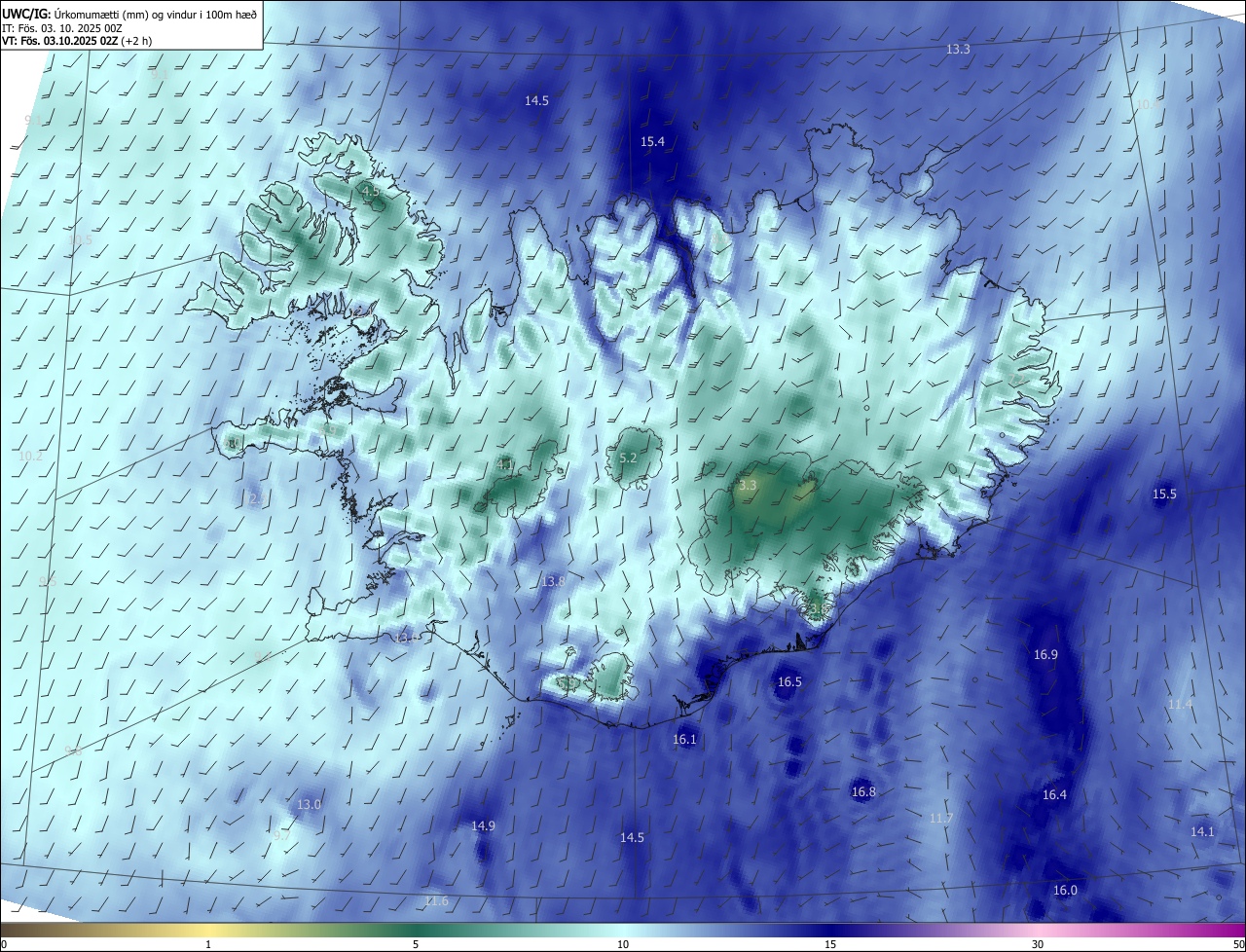The height and width of the screenshot is (952, 1246).
Task: Click the colorbar tick label 1
Action: click(x=208, y=945)
